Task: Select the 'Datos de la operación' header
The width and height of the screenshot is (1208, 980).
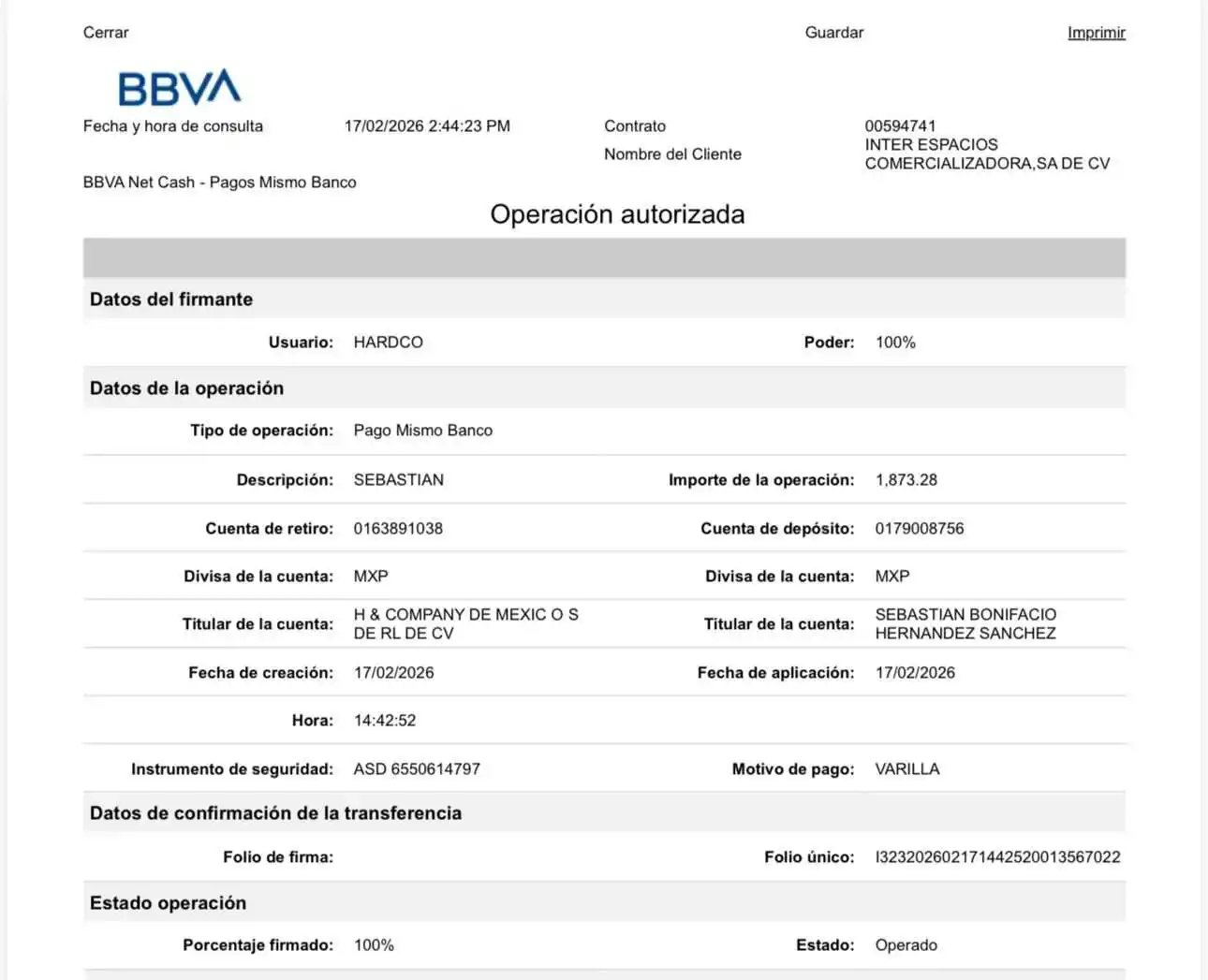Action: pyautogui.click(x=186, y=388)
